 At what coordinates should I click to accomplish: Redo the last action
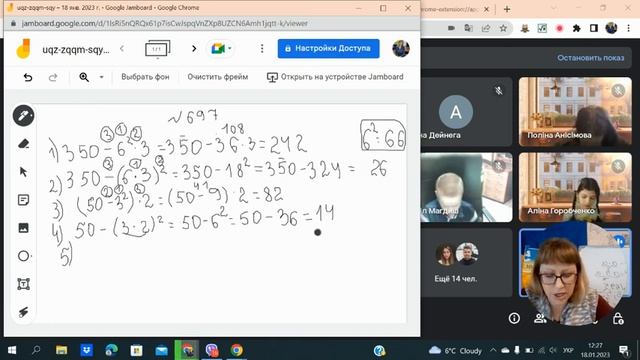click(x=53, y=77)
